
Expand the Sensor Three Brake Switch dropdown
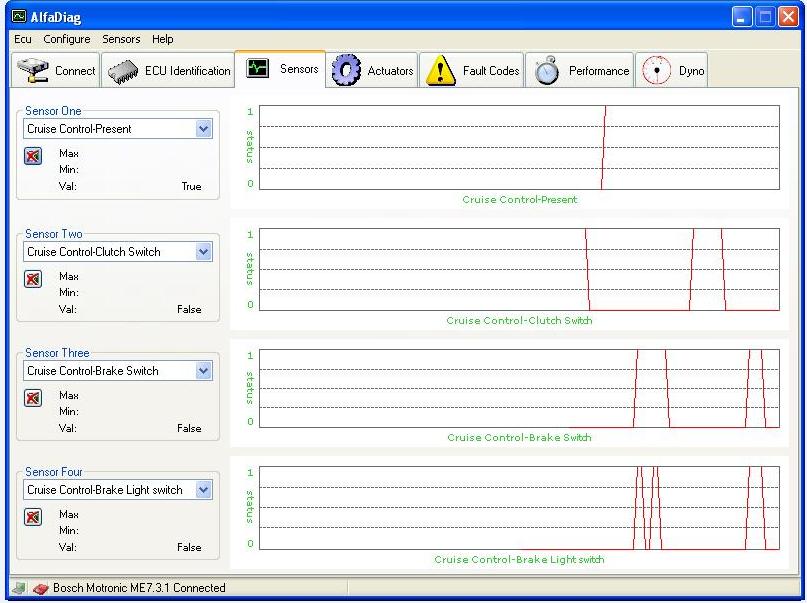tap(204, 371)
